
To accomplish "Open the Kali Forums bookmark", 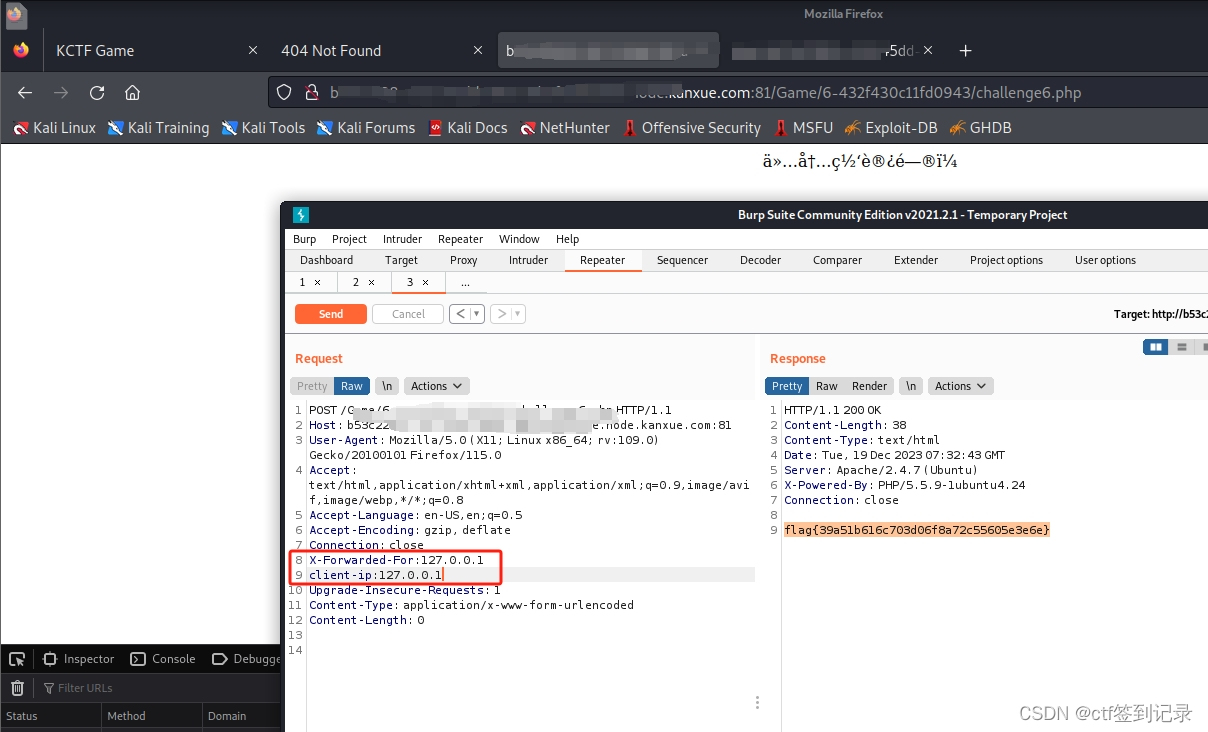I will pyautogui.click(x=365, y=128).
